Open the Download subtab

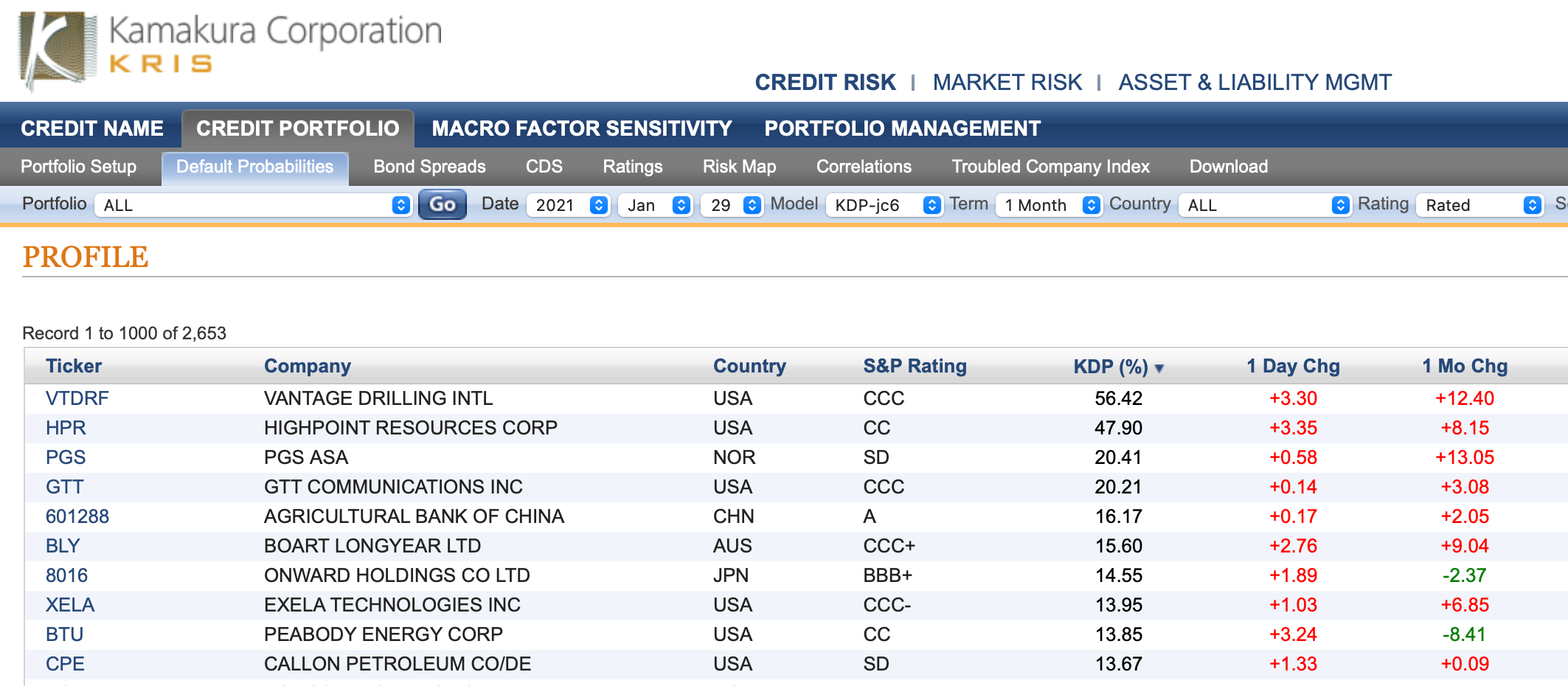1229,167
